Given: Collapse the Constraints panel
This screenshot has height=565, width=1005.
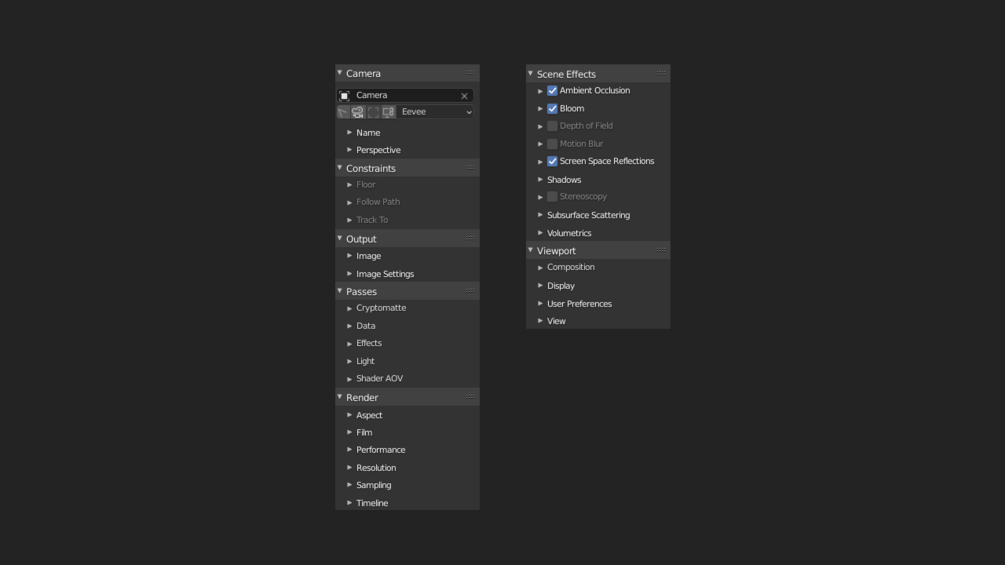Looking at the screenshot, I should click(340, 168).
